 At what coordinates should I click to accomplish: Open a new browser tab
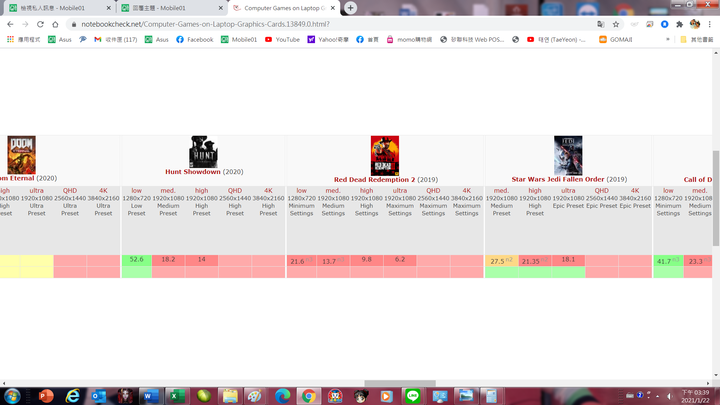click(350, 8)
